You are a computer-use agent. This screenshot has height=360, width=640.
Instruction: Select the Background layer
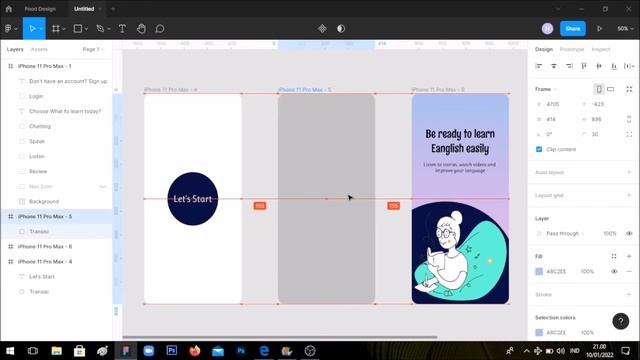56,202
